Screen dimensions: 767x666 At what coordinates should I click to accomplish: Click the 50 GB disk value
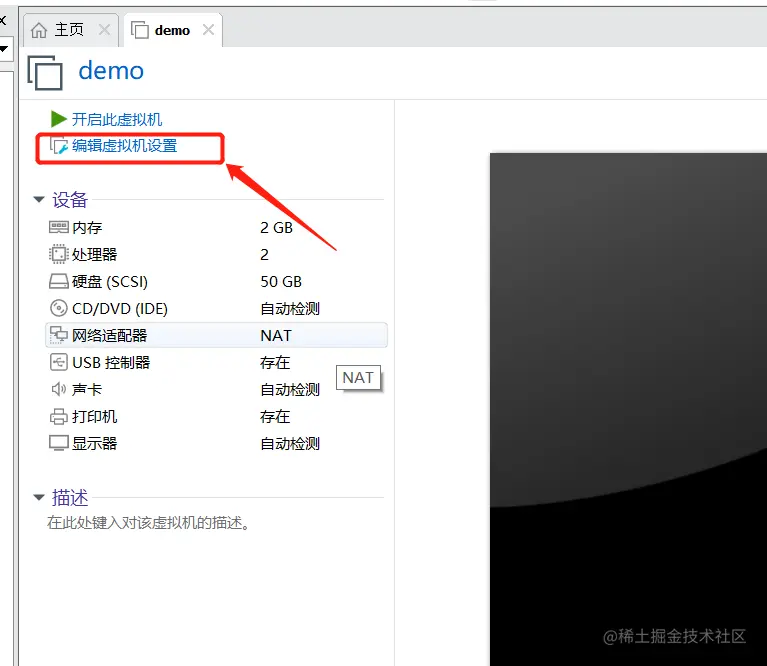[281, 281]
